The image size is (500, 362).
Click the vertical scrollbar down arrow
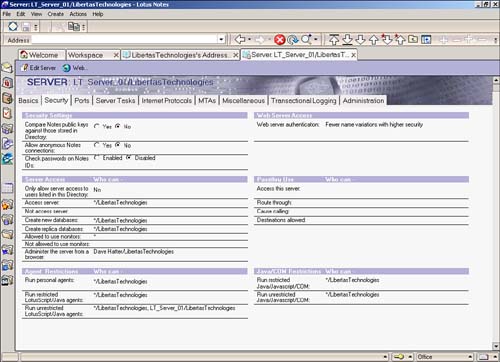point(496,346)
